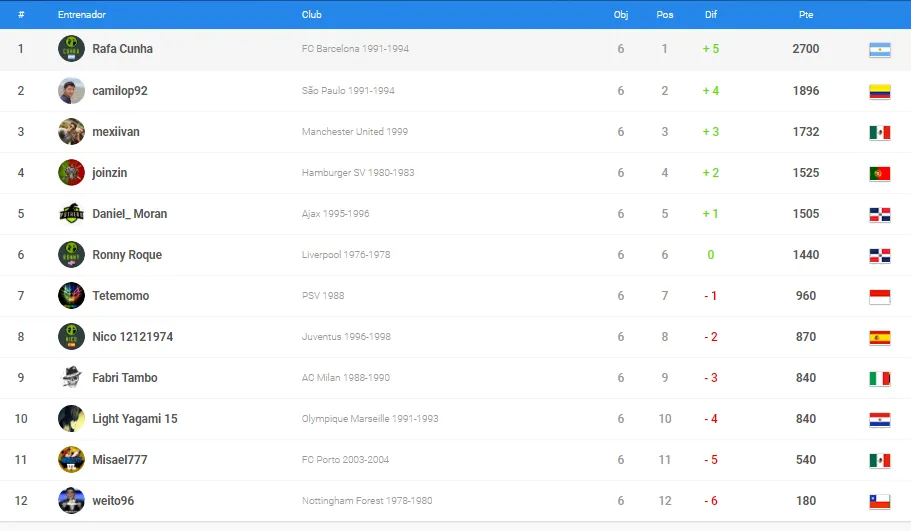Click club text PSV 1988
The height and width of the screenshot is (531, 911).
pos(322,296)
